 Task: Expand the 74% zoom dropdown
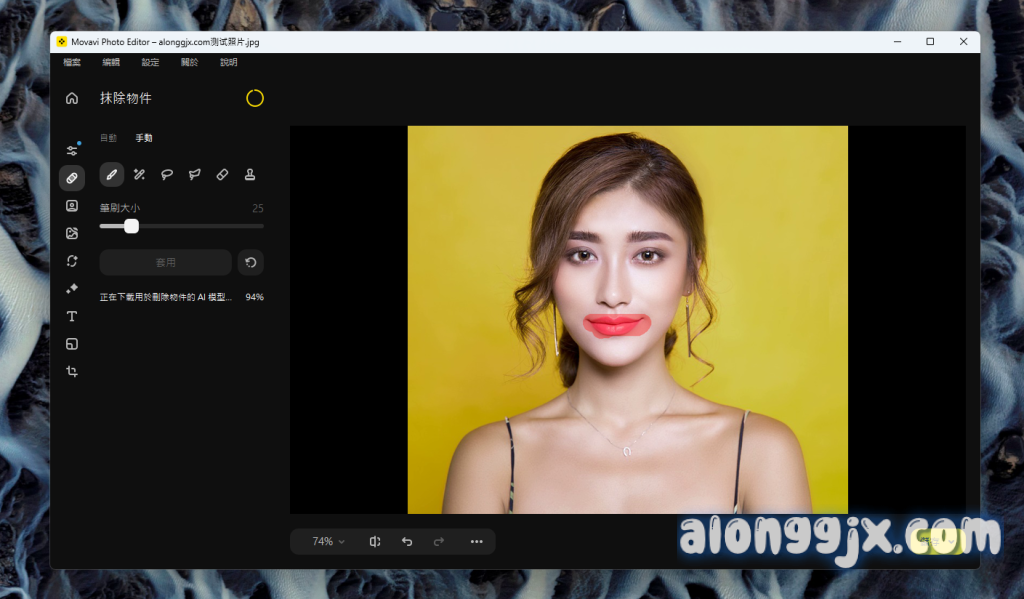pyautogui.click(x=328, y=541)
